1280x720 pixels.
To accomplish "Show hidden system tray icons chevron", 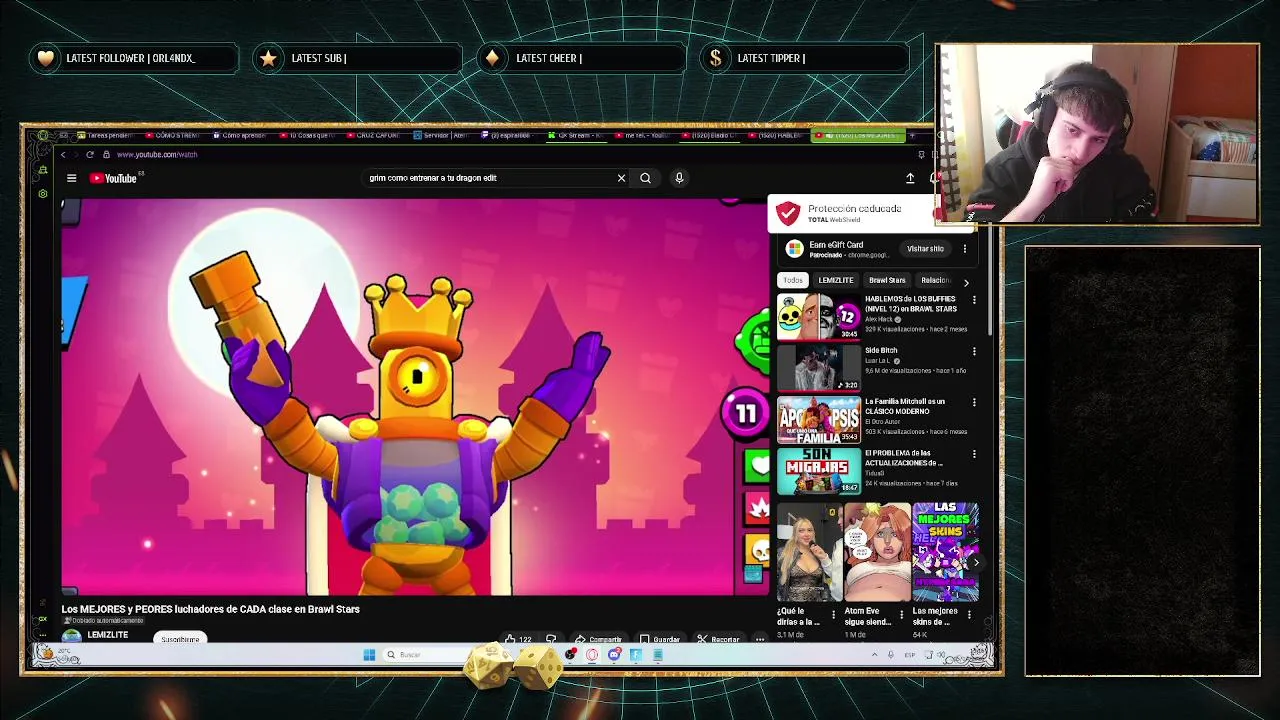I will (874, 655).
